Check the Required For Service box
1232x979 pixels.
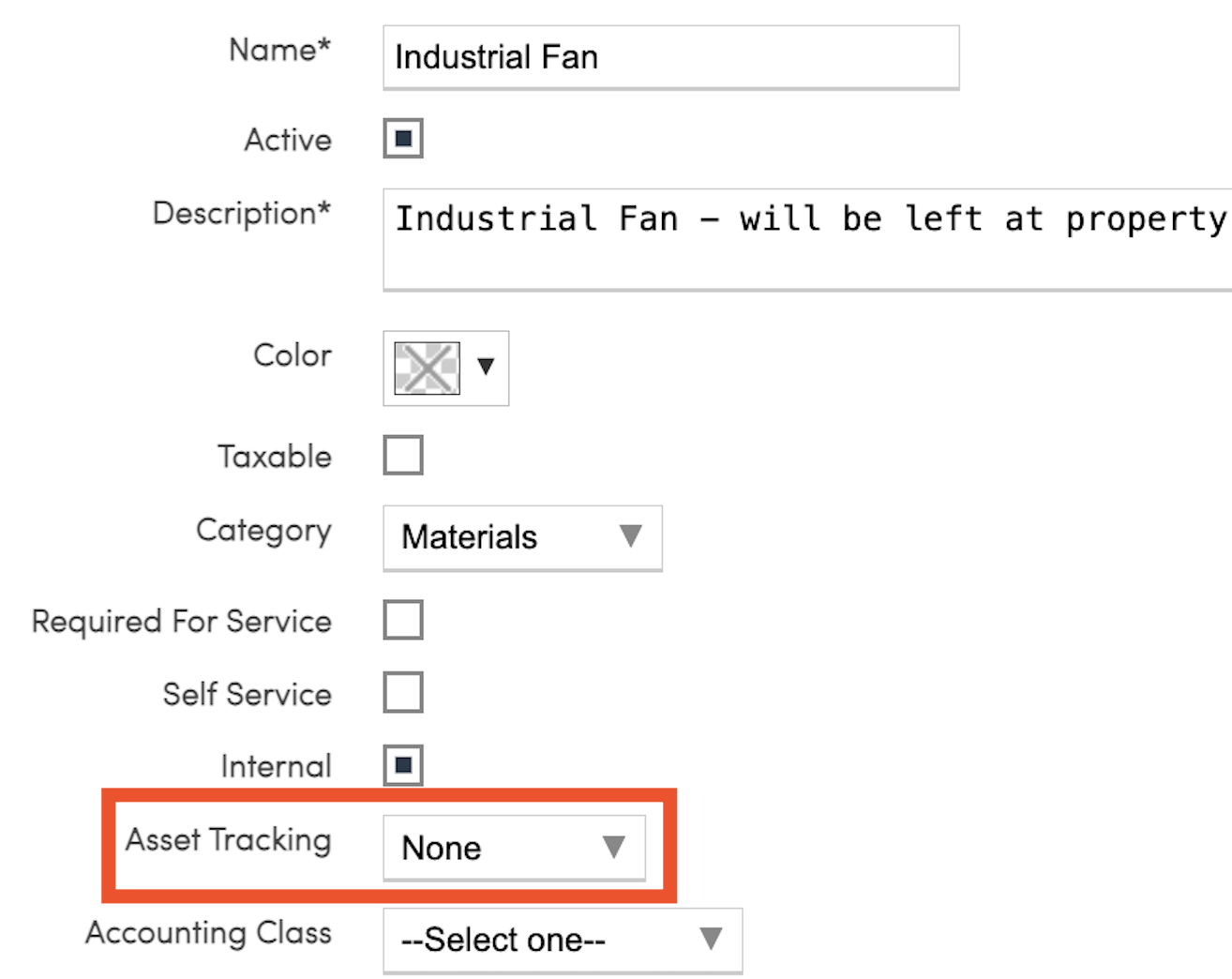pyautogui.click(x=403, y=621)
